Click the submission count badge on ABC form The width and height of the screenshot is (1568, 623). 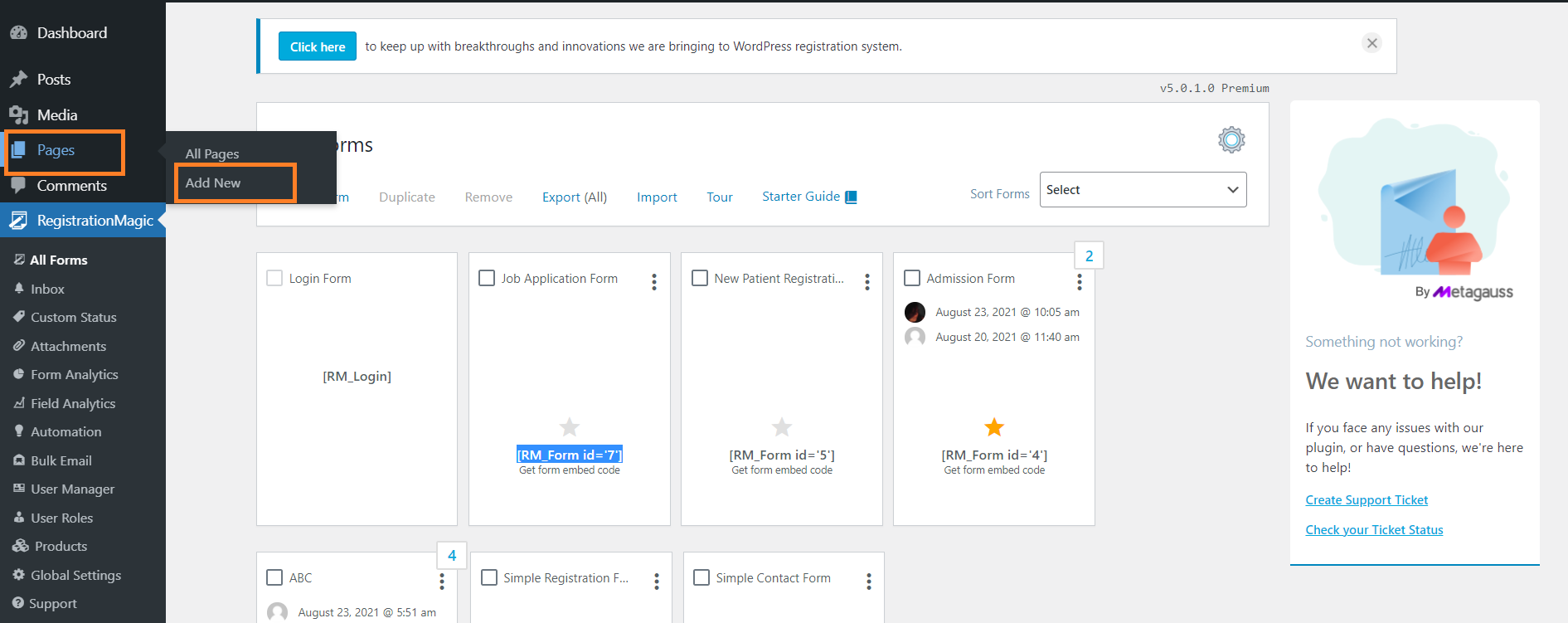pyautogui.click(x=452, y=556)
